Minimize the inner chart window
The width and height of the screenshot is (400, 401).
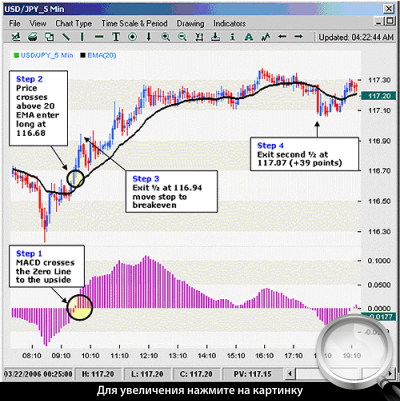[x=378, y=22]
